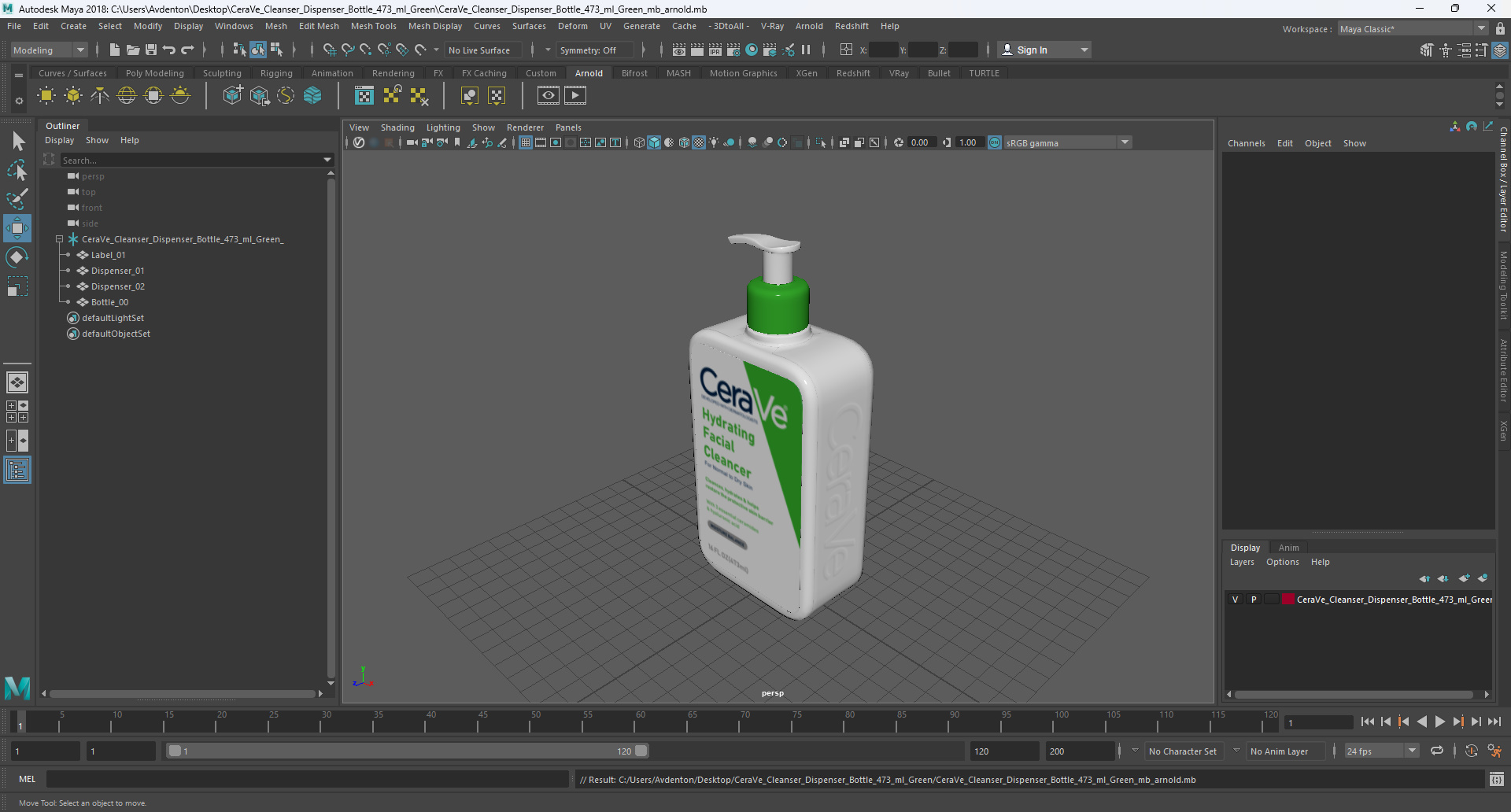Create new scene file icon

point(115,50)
